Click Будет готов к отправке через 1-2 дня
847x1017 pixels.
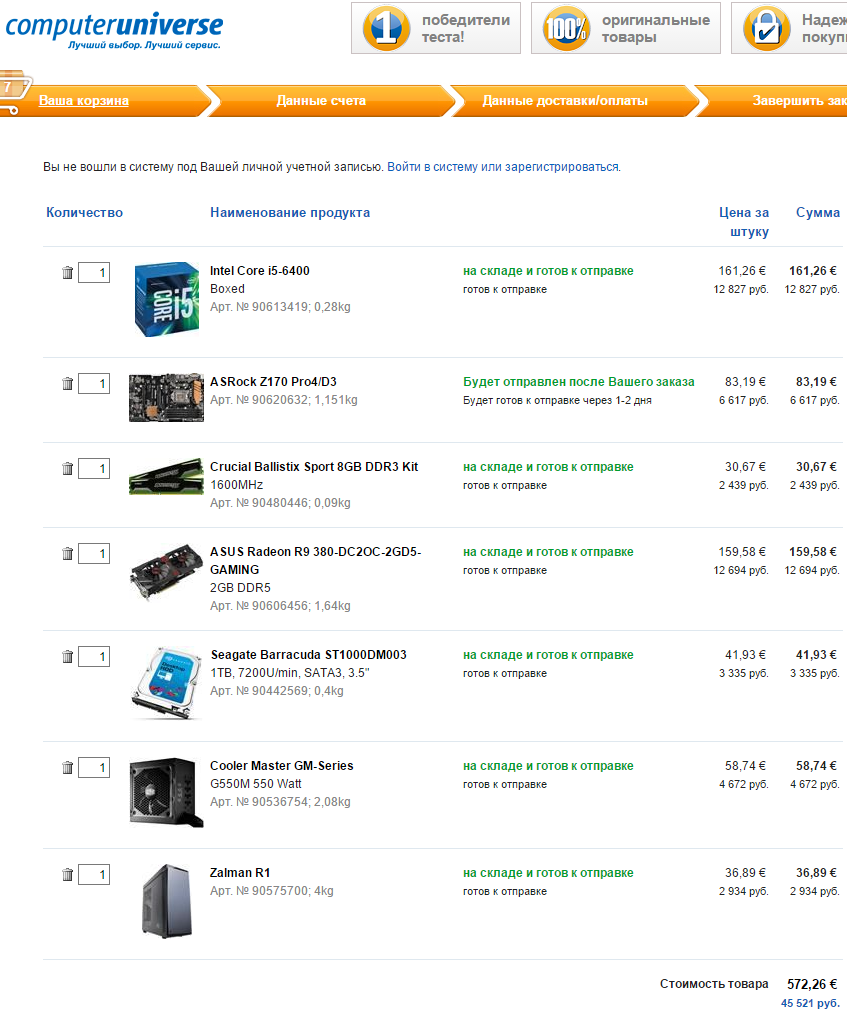(557, 400)
